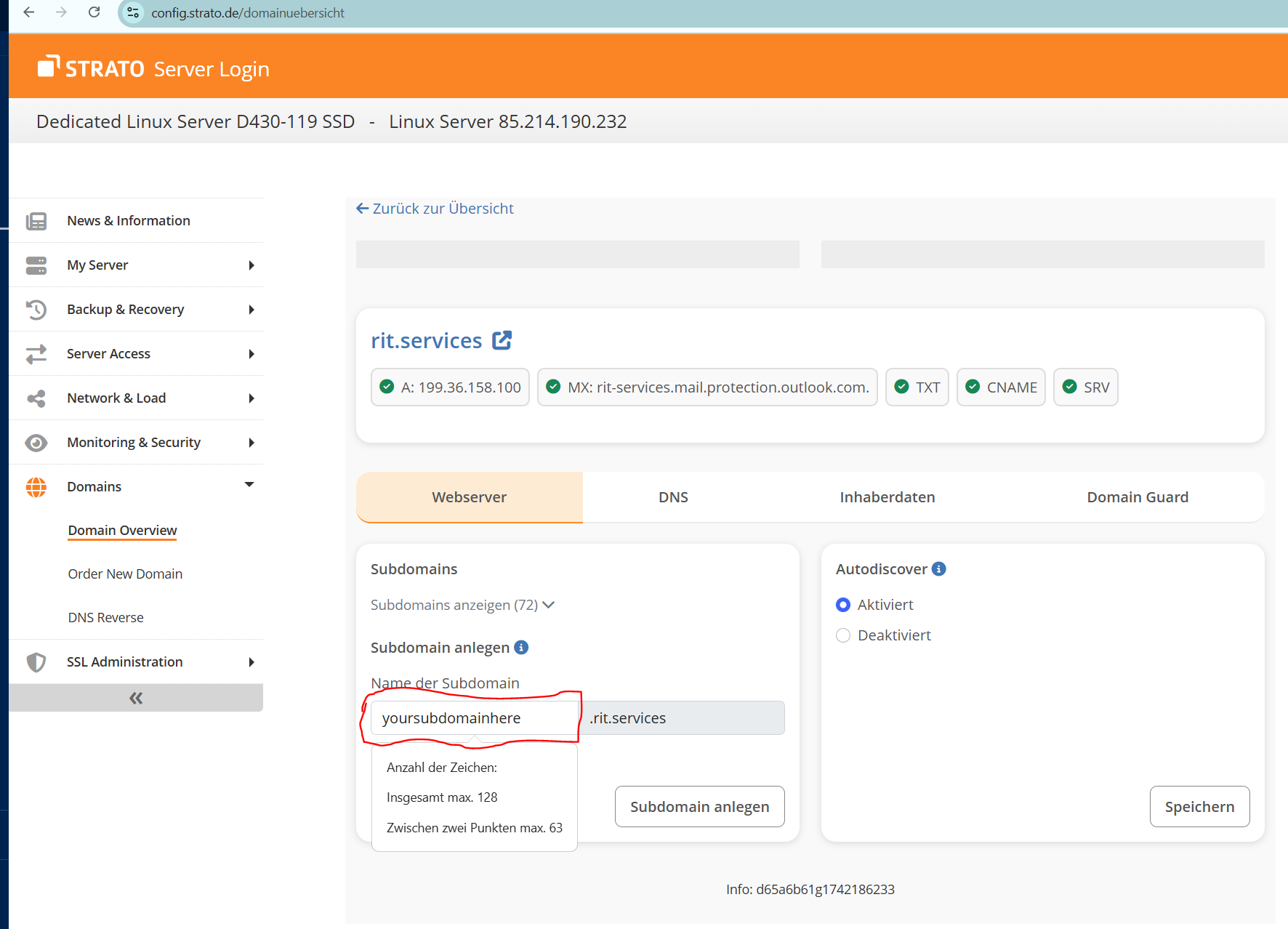Click the News & Information newspaper icon
1288x929 pixels.
pyautogui.click(x=36, y=221)
